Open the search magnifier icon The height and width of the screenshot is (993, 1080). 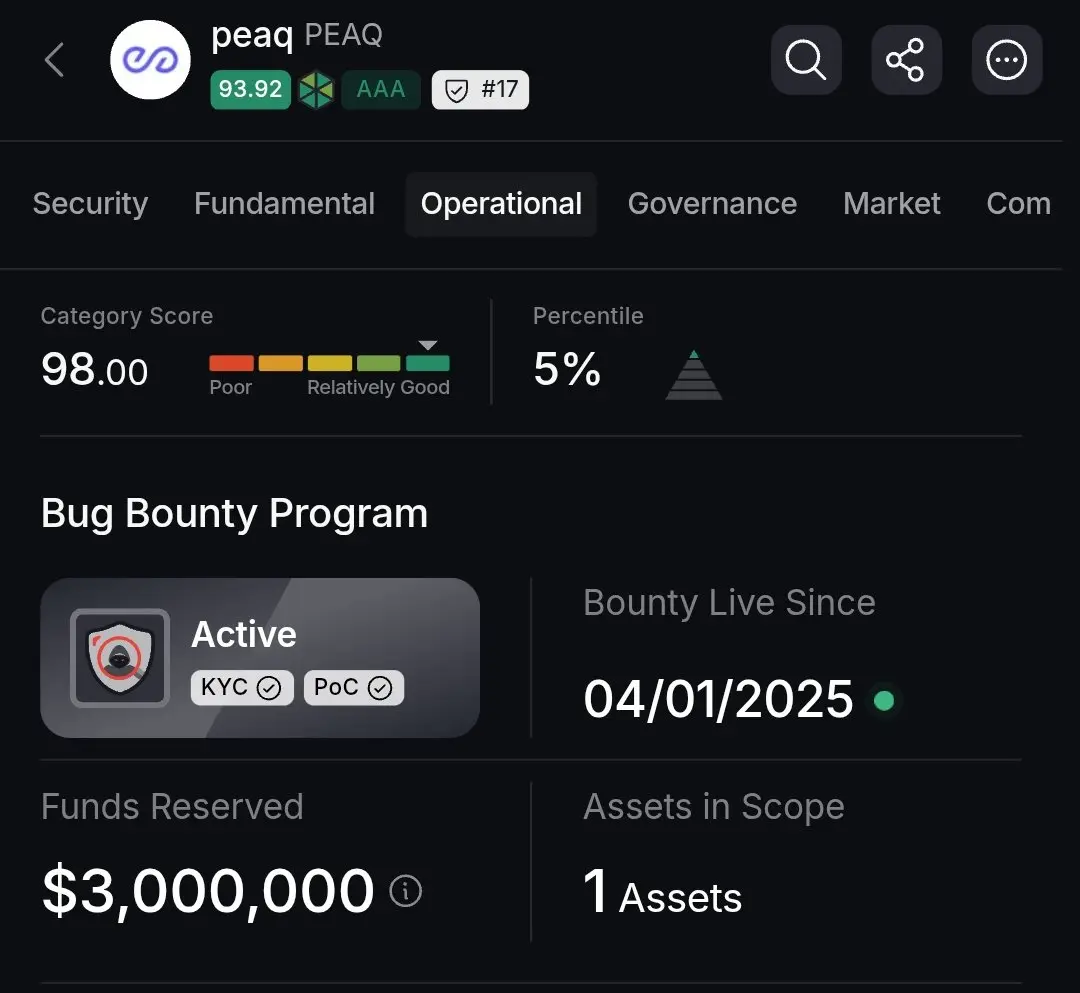pos(806,60)
